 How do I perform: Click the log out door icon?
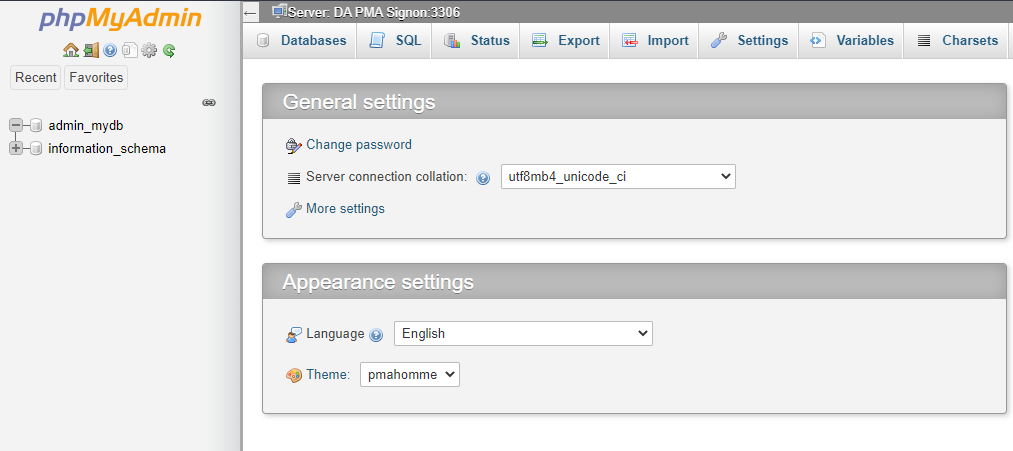pos(91,50)
